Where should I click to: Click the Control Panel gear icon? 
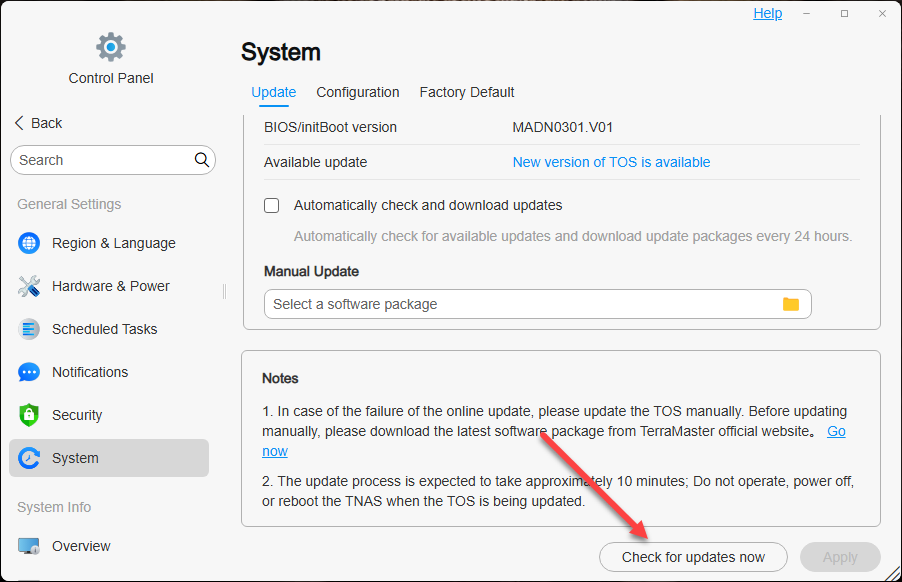(110, 46)
